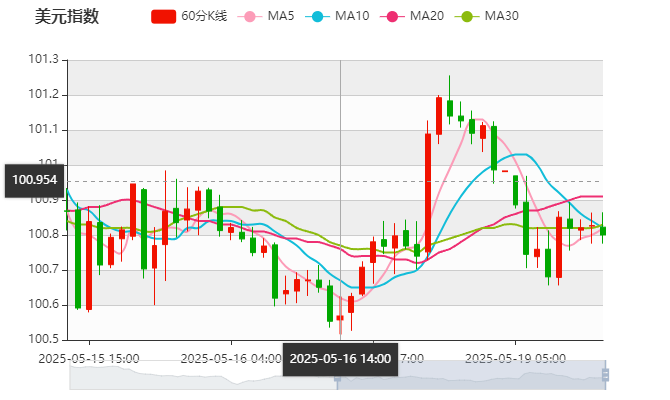
Task: Click the 100.7 y-axis label
Action: point(46,269)
